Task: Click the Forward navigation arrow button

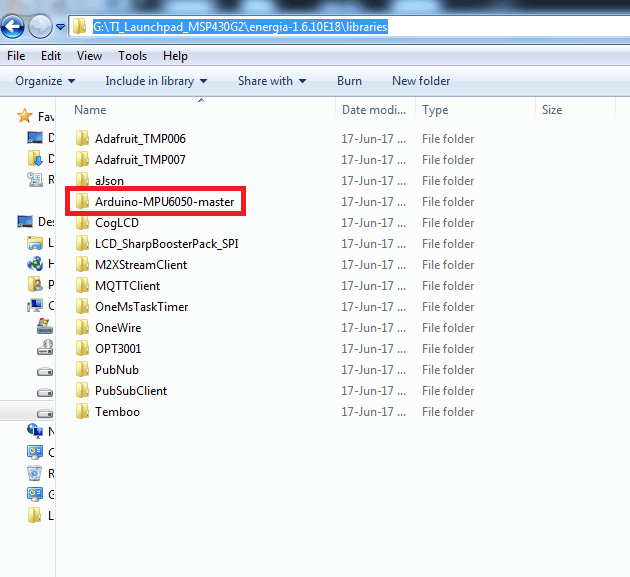Action: 41,27
